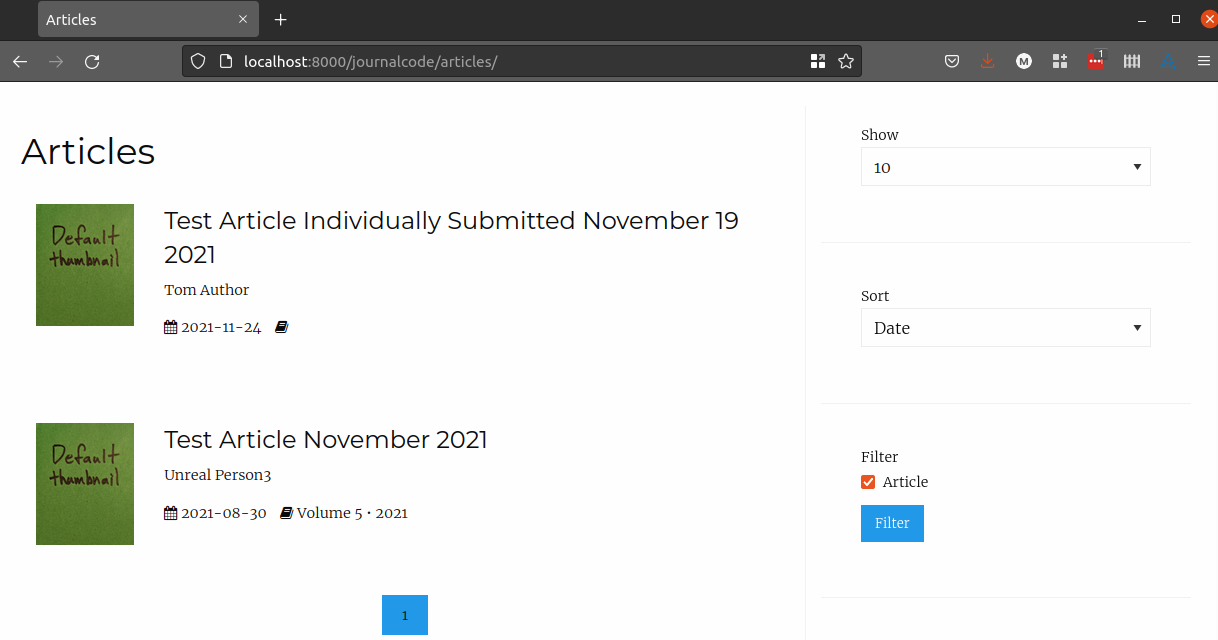The width and height of the screenshot is (1218, 640).
Task: Click book icon beside Volume 5 • 2021
Action: tap(286, 513)
